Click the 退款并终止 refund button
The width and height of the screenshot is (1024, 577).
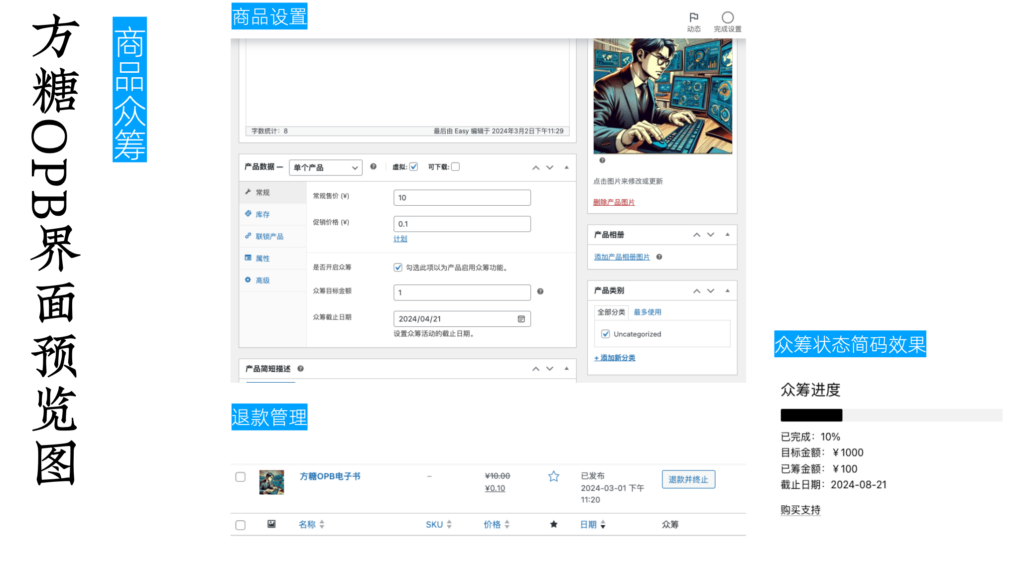tap(688, 479)
